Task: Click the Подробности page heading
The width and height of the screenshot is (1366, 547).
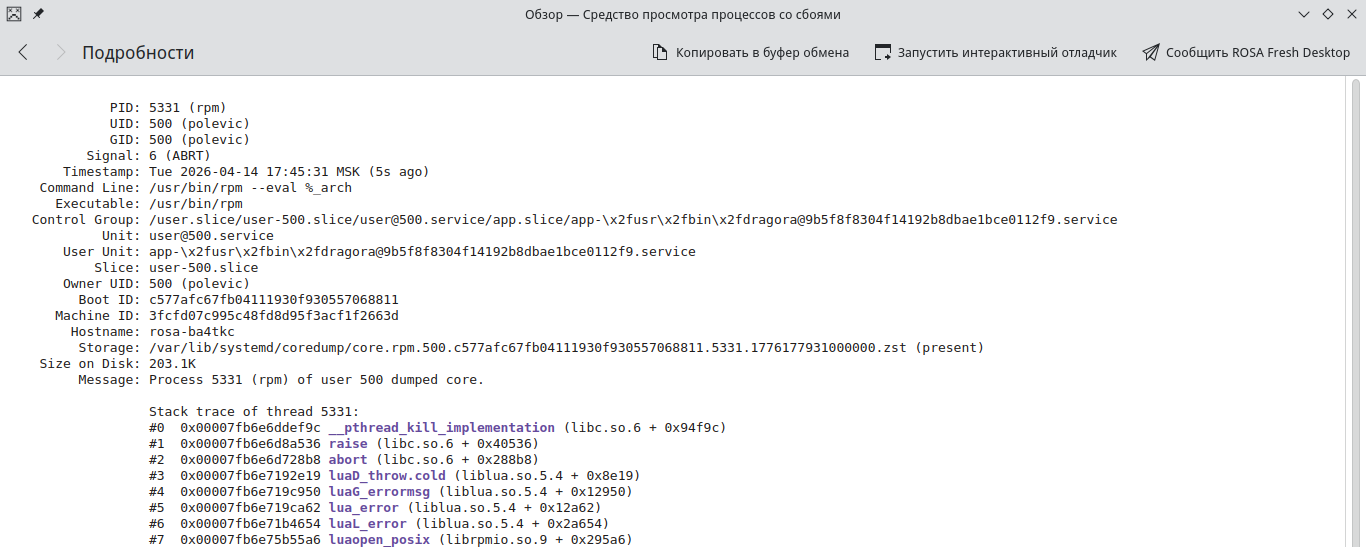Action: tap(138, 53)
